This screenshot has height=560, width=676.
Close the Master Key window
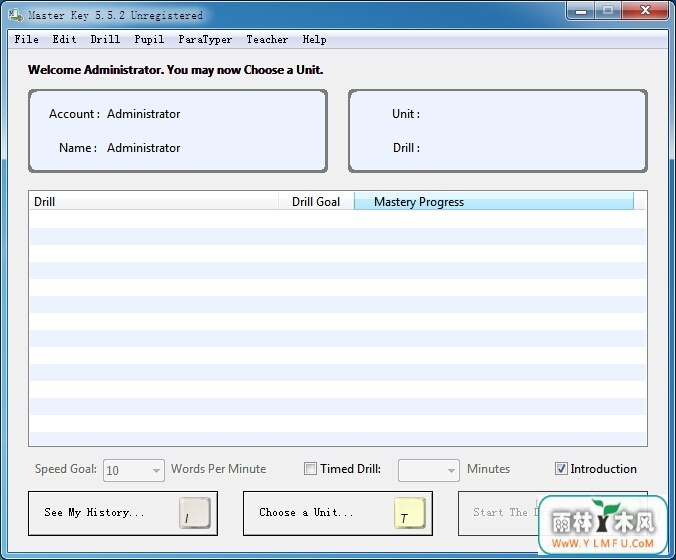coord(645,10)
